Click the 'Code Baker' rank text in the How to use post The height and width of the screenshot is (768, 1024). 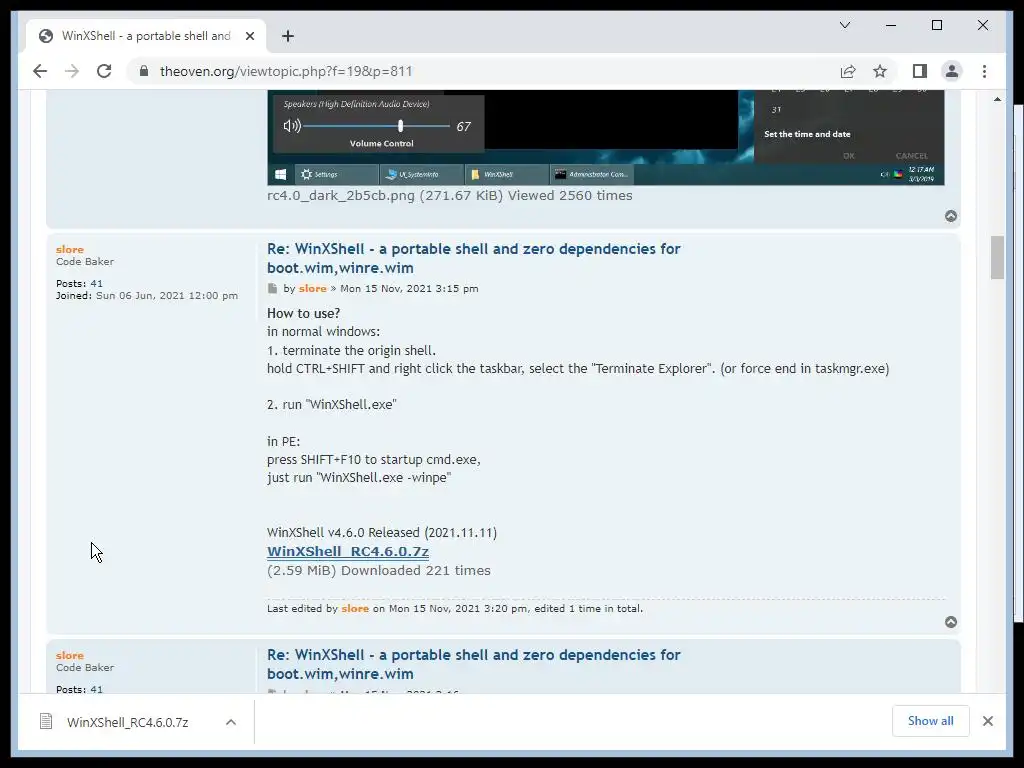coord(85,262)
